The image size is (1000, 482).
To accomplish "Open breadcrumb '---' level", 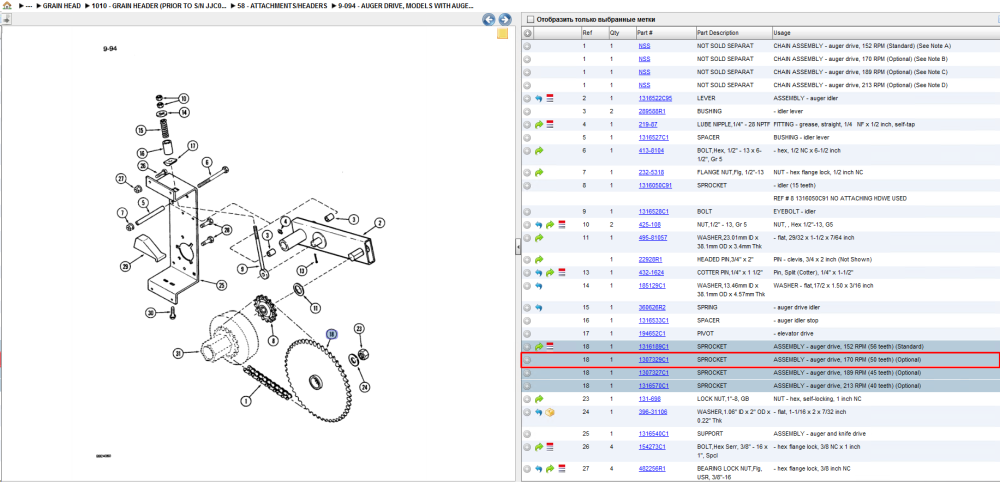I will coord(29,5).
